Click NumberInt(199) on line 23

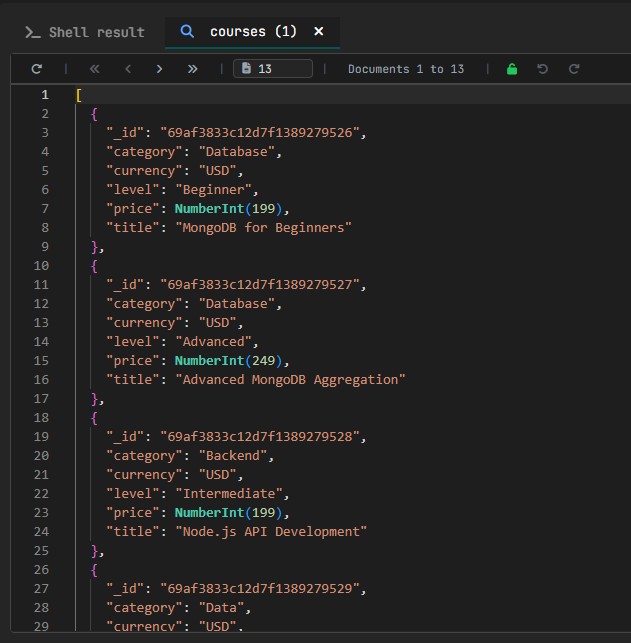click(229, 513)
